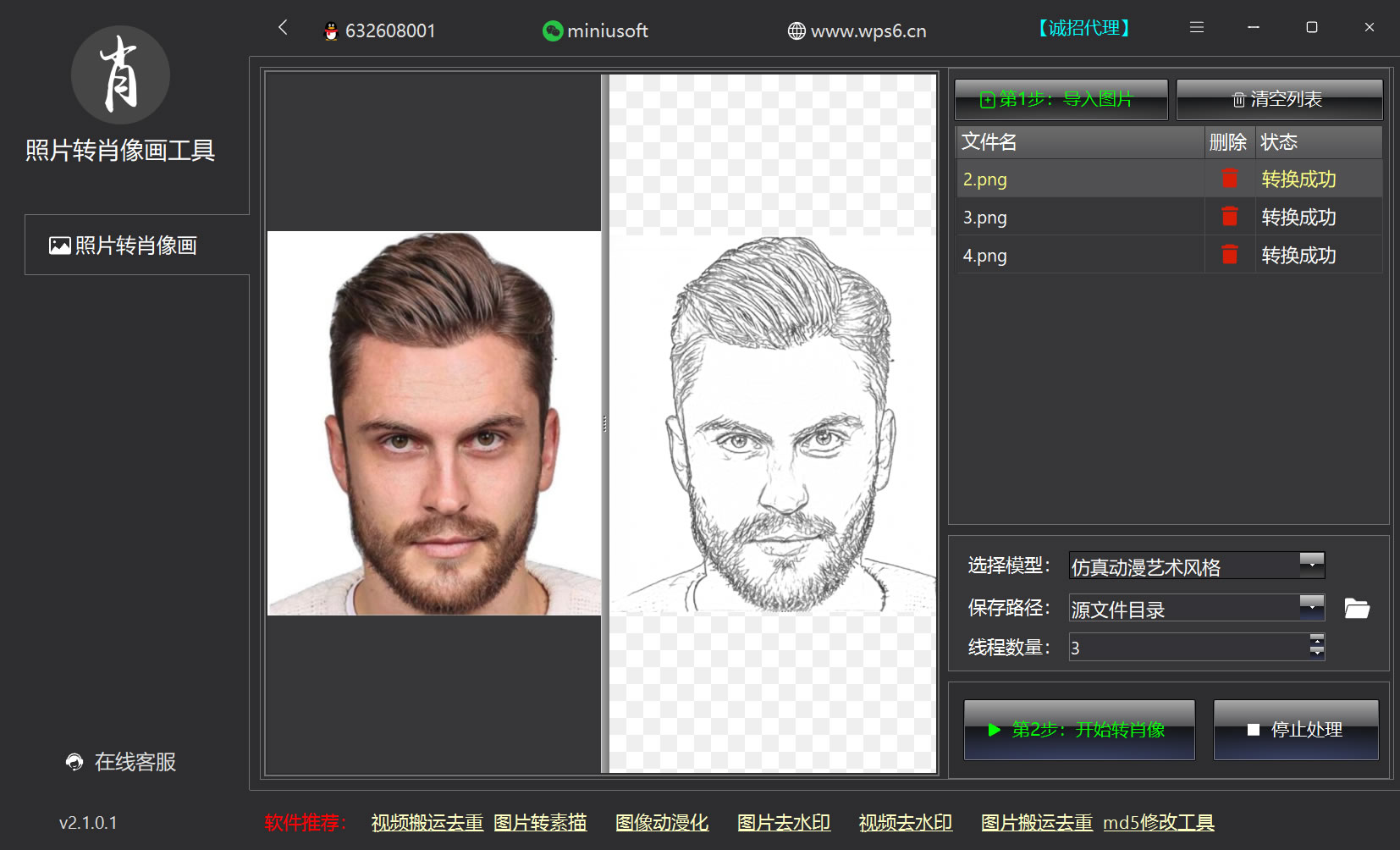
Task: Delete 2.png using its red trash icon
Action: point(1229,179)
